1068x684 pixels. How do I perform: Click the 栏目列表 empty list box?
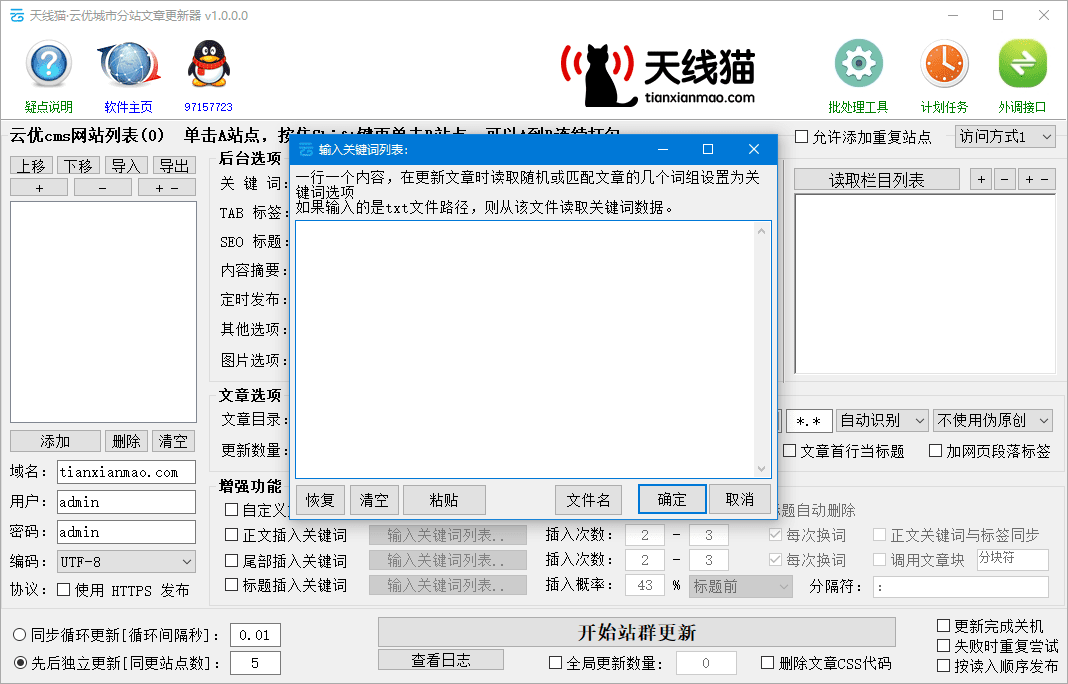coord(925,284)
